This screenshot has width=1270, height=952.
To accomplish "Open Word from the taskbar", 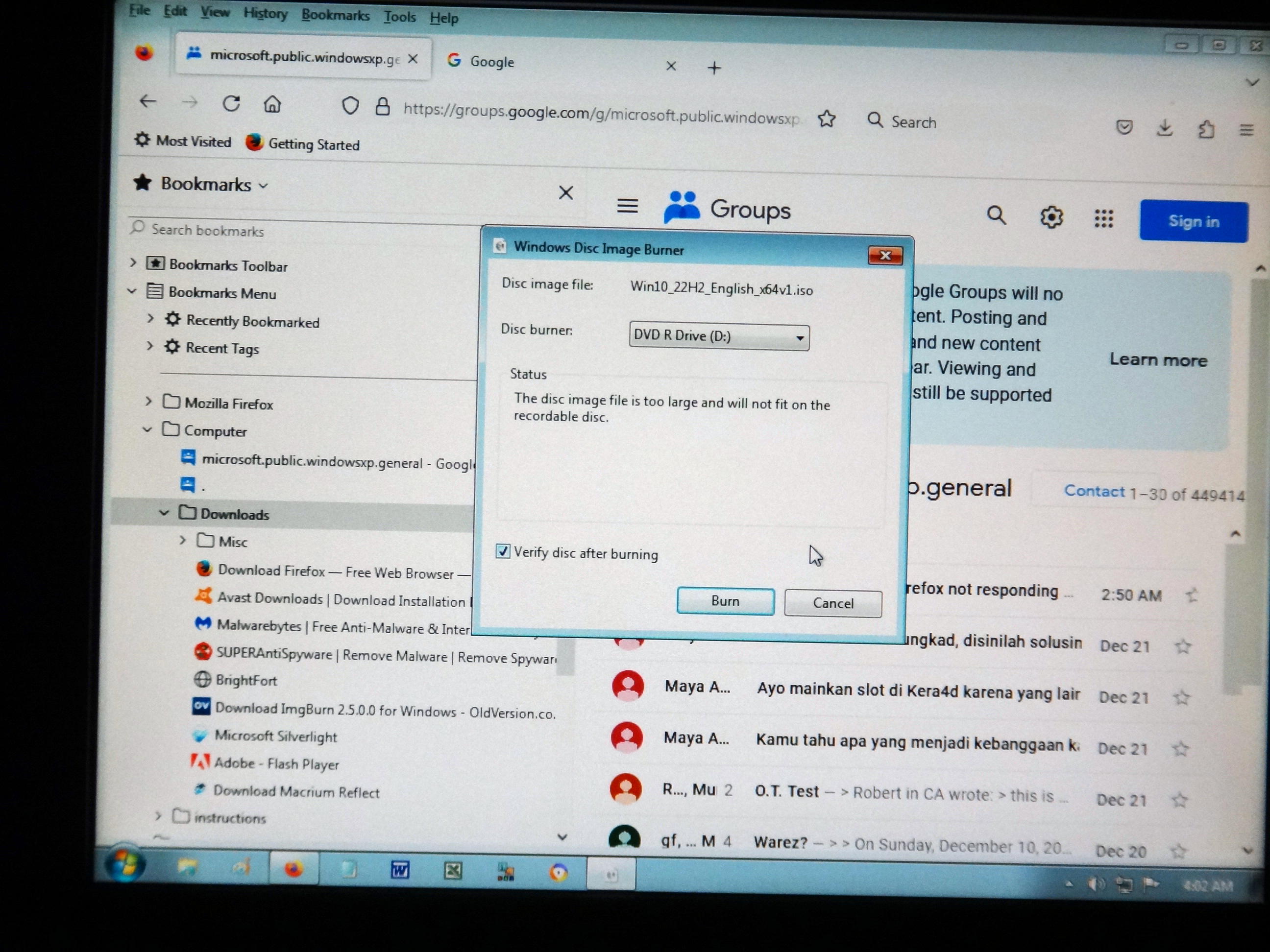I will click(x=400, y=871).
